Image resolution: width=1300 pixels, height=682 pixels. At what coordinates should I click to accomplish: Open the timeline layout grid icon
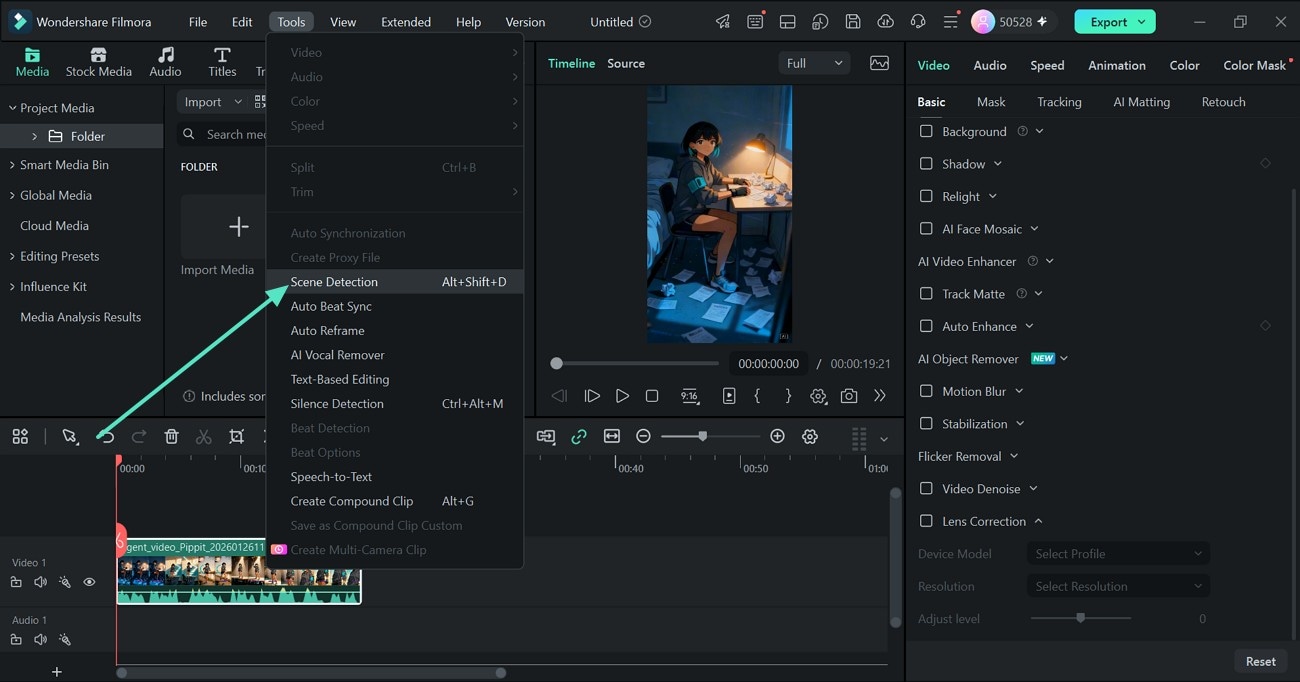pos(20,437)
